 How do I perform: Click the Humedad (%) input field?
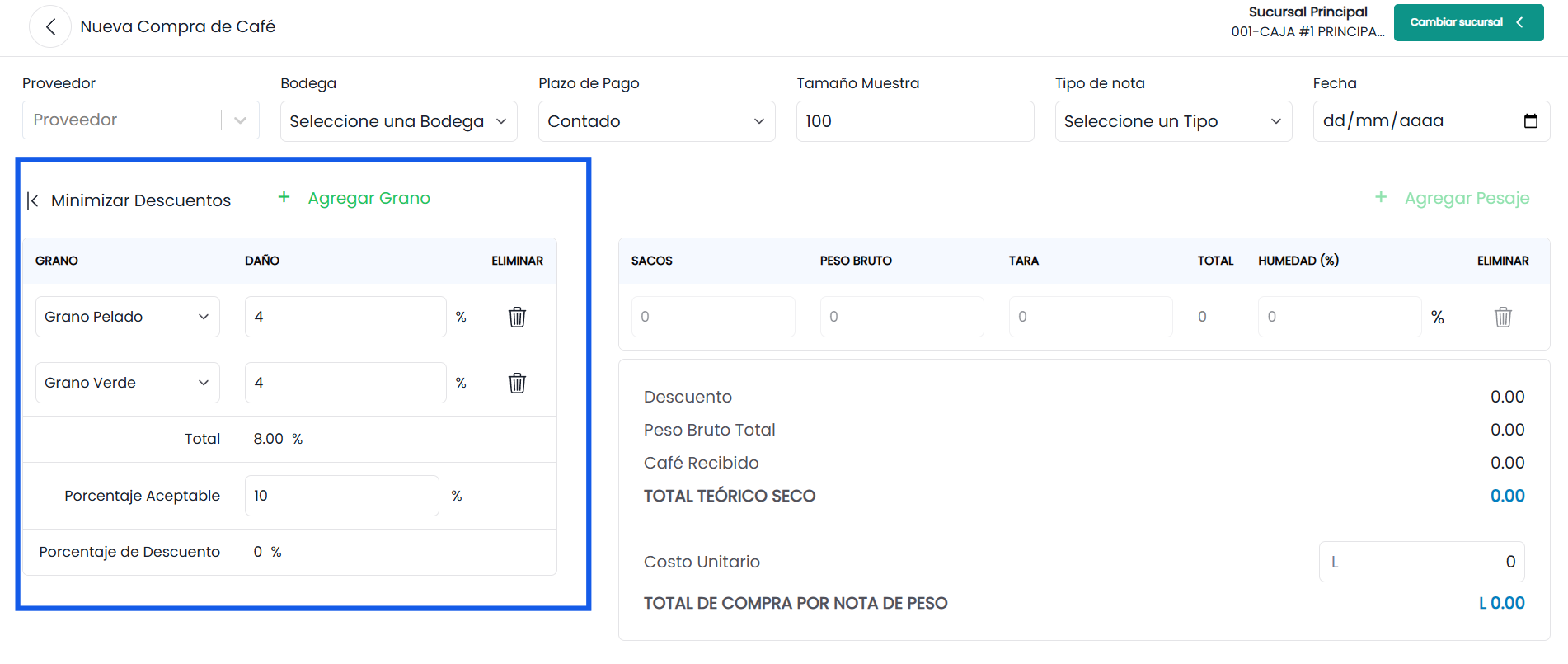1340,317
